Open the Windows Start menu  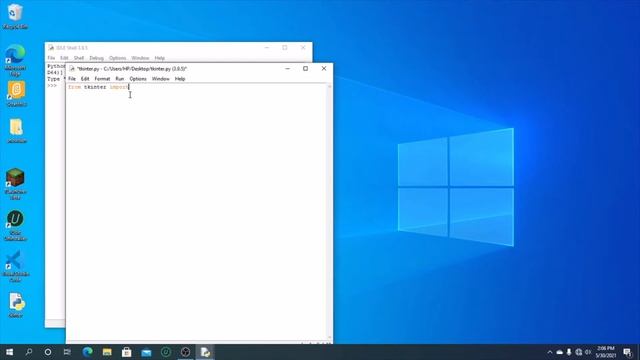click(x=9, y=352)
